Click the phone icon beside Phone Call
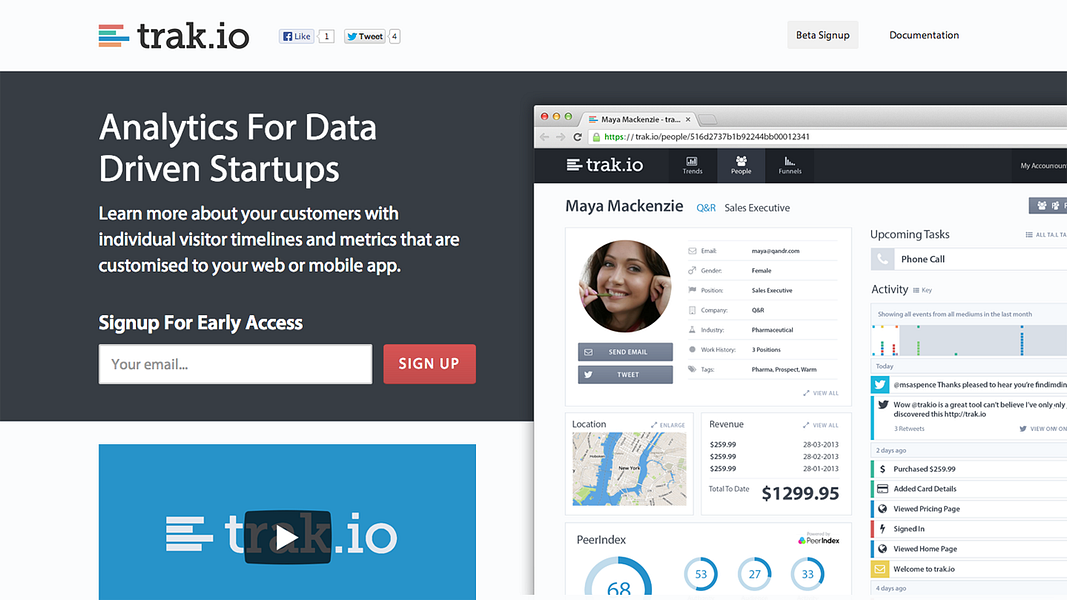Image resolution: width=1067 pixels, height=600 pixels. click(883, 259)
